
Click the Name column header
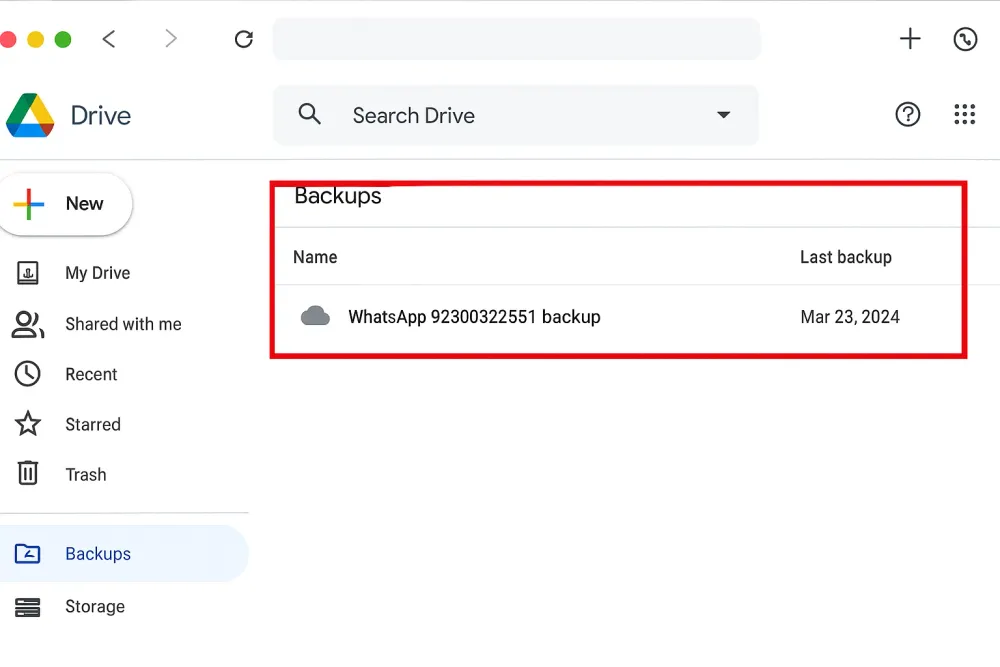point(315,257)
